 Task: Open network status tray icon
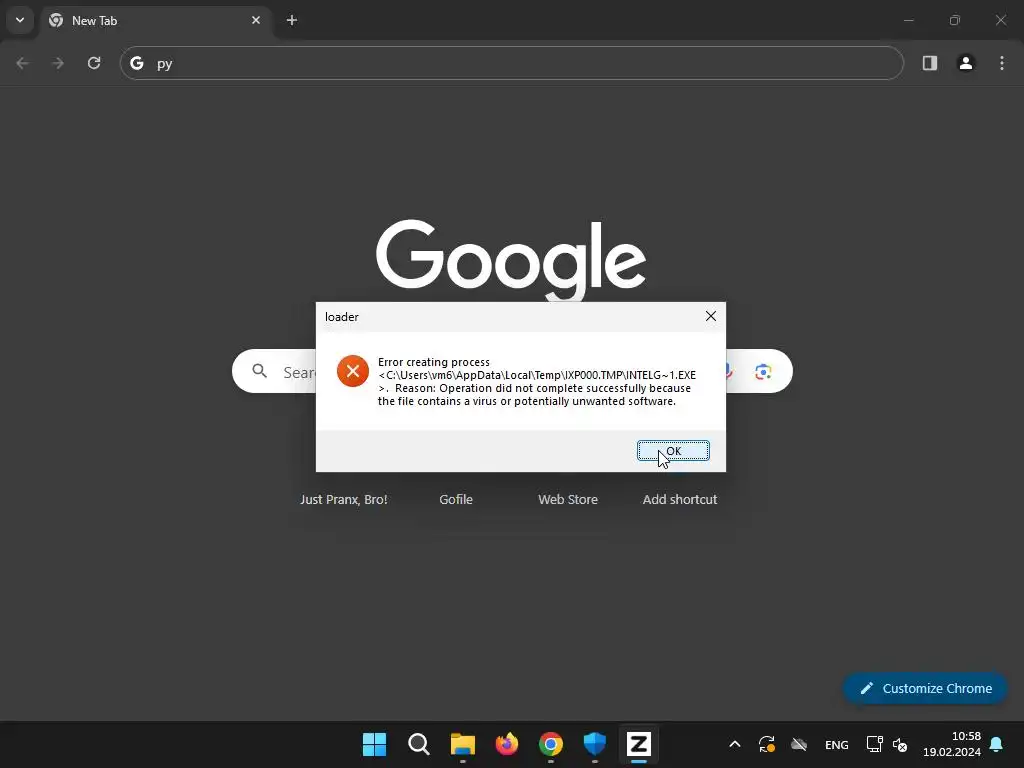click(x=874, y=744)
